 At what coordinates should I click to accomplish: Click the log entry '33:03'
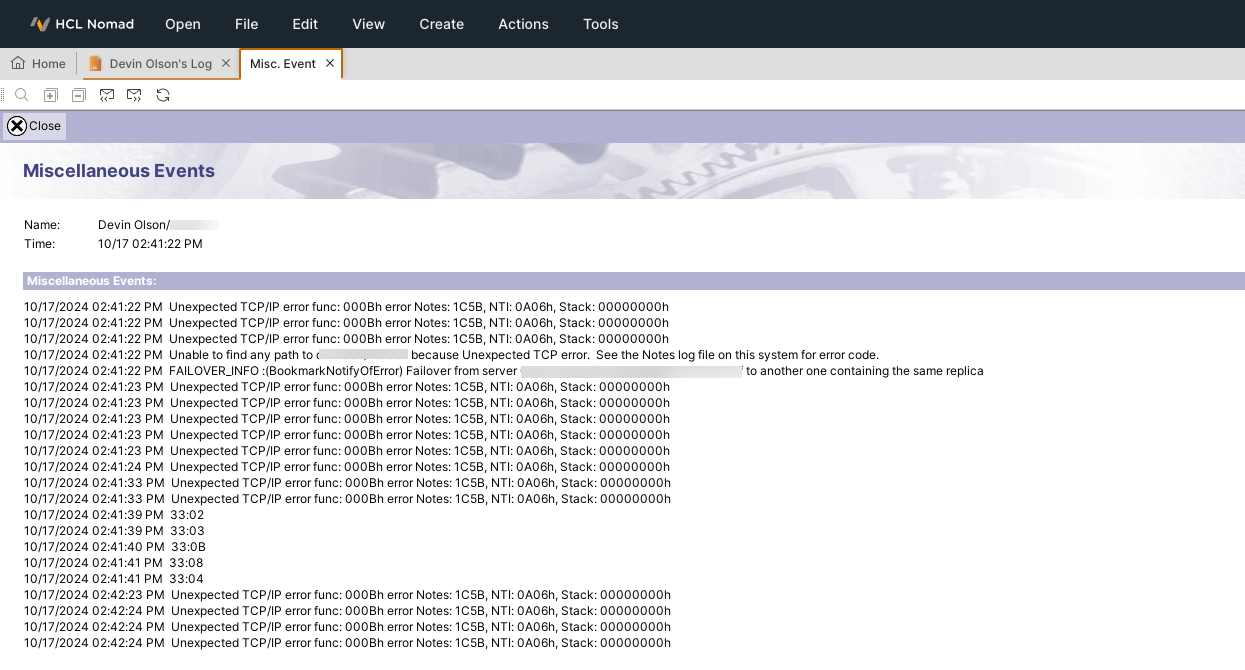coord(114,531)
